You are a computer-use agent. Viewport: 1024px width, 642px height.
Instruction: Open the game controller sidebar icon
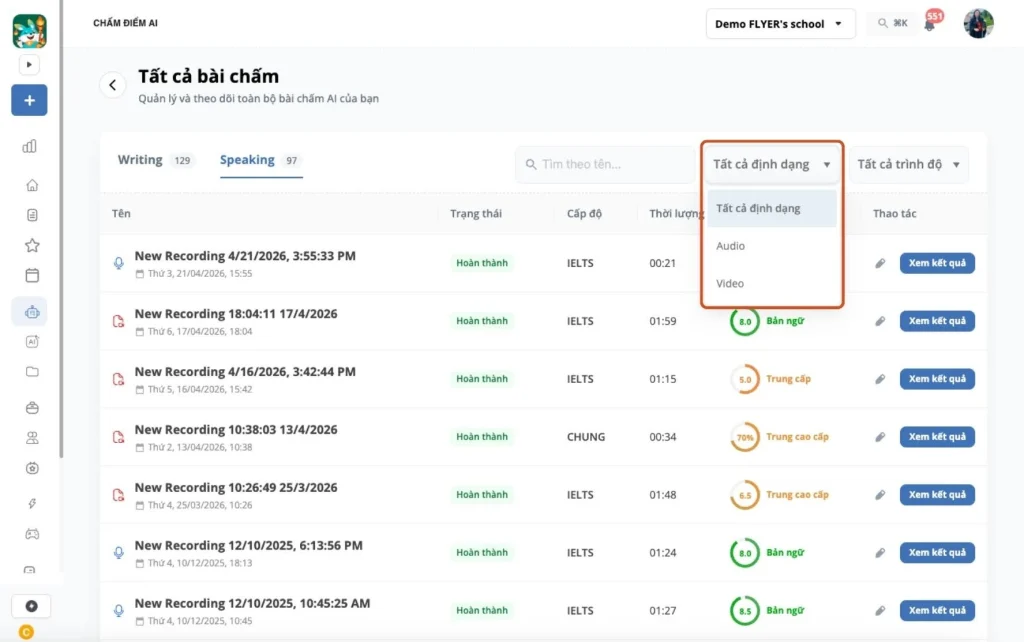[32, 534]
